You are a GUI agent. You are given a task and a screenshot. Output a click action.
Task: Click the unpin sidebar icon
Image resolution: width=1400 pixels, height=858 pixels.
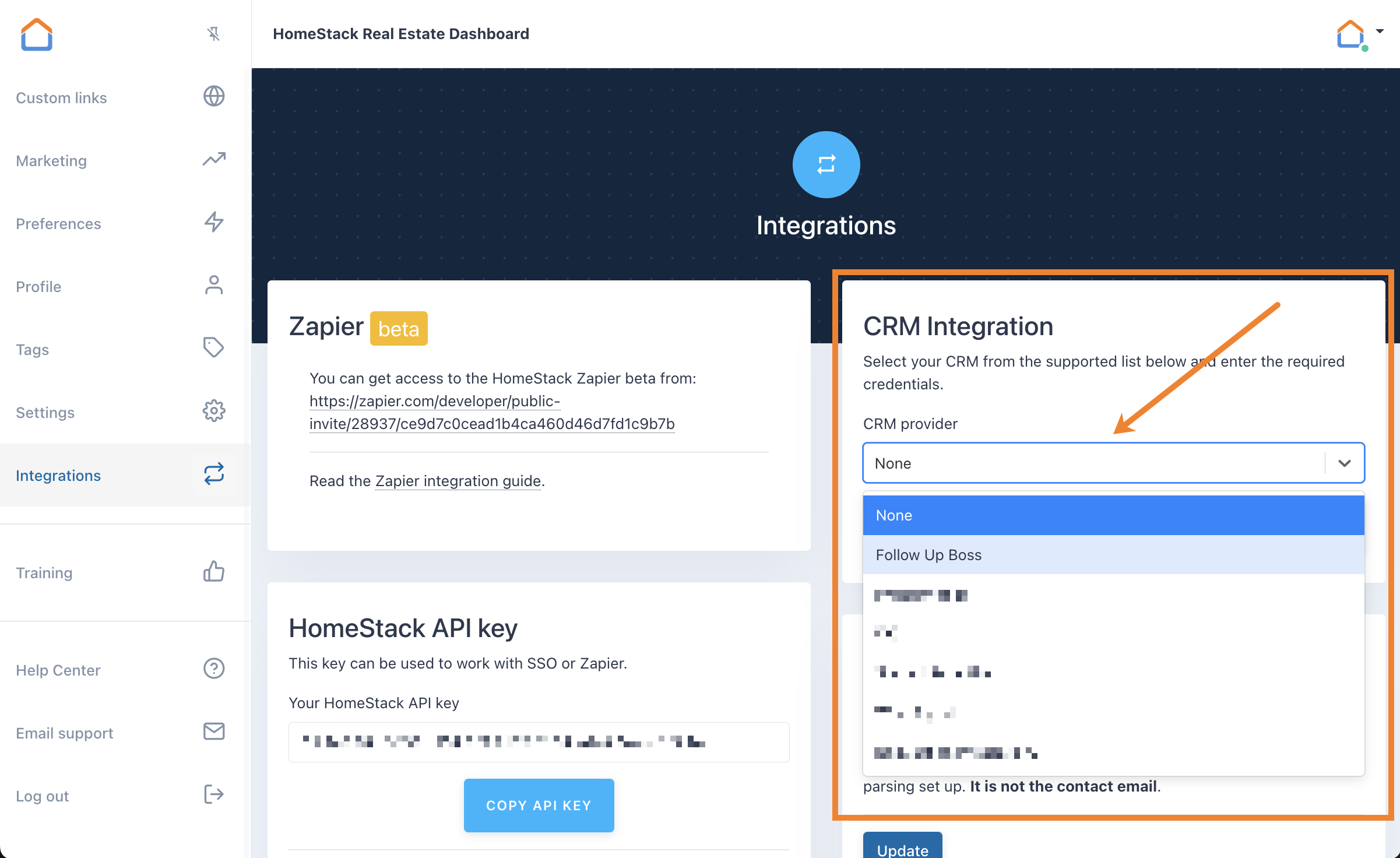coord(213,34)
